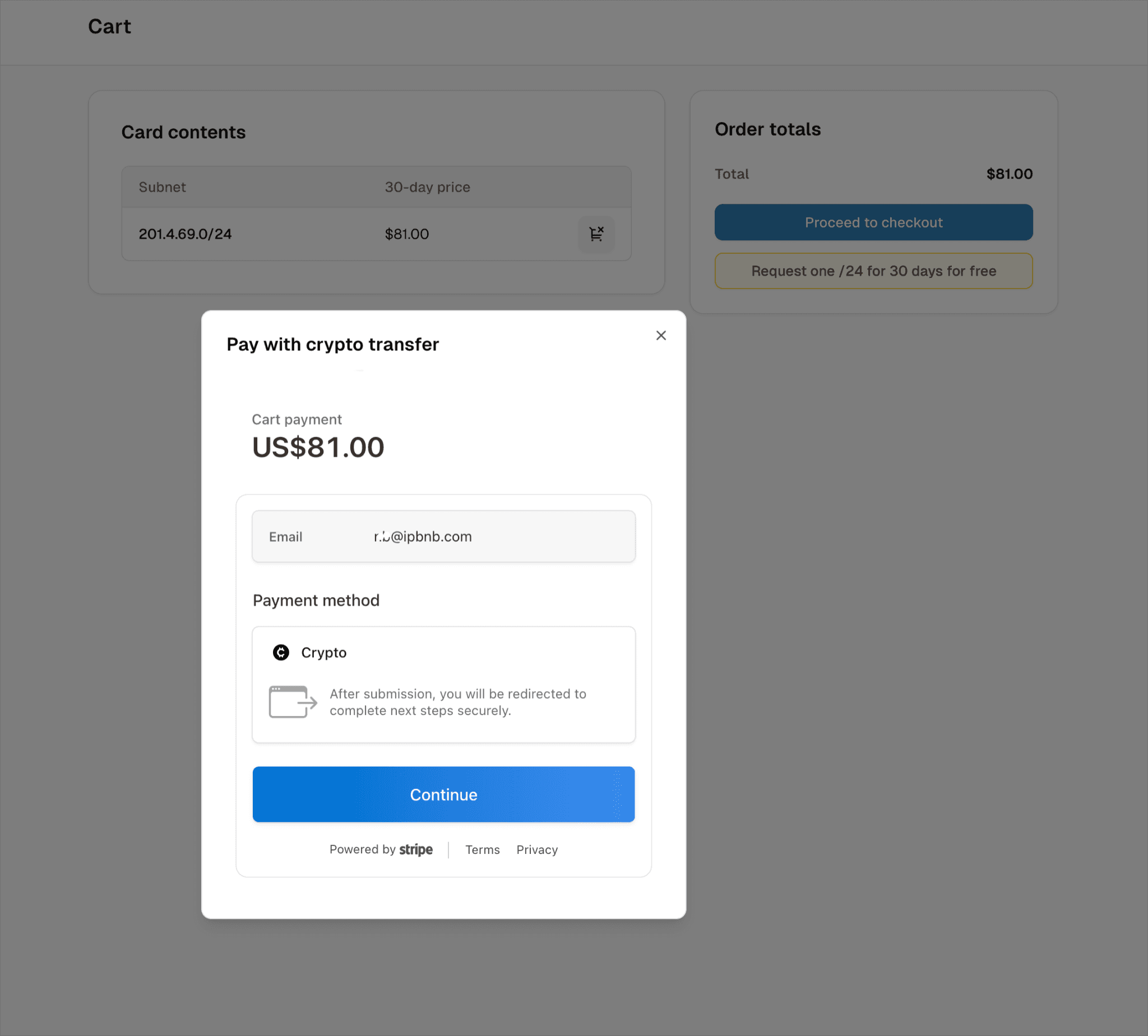Click the Crypto coin logo icon
1148x1036 pixels.
tap(281, 652)
